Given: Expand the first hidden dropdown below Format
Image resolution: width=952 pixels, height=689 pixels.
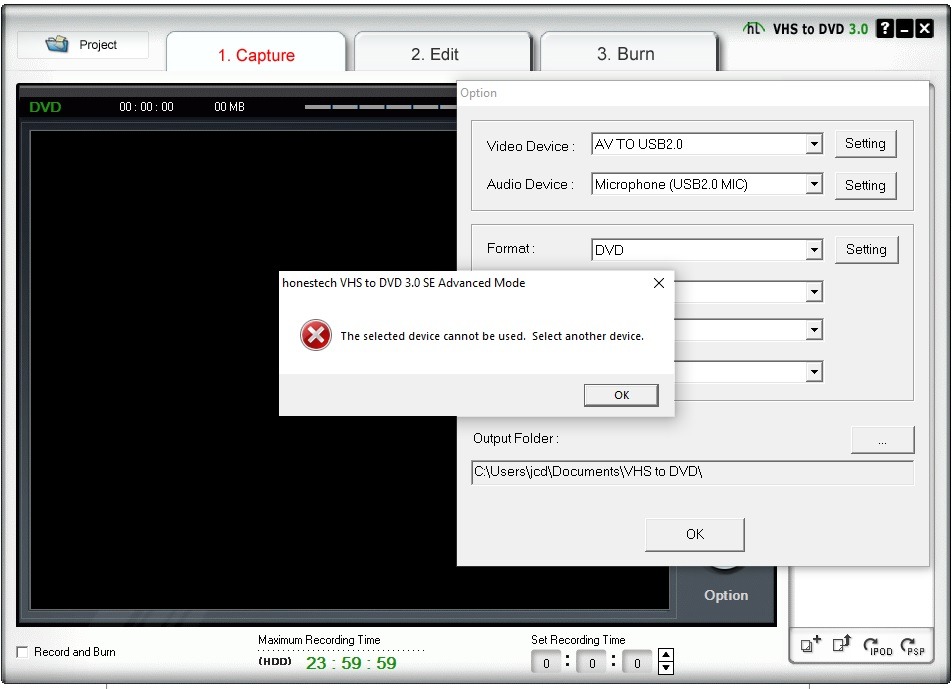Looking at the screenshot, I should coord(814,292).
